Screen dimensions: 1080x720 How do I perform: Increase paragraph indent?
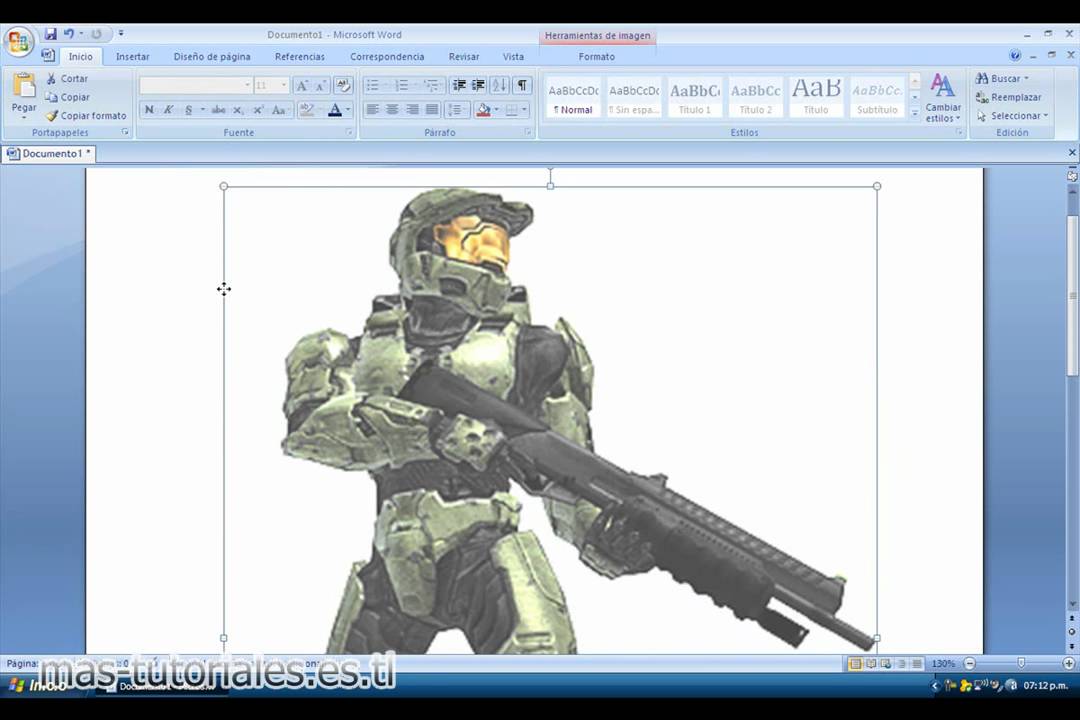[478, 85]
